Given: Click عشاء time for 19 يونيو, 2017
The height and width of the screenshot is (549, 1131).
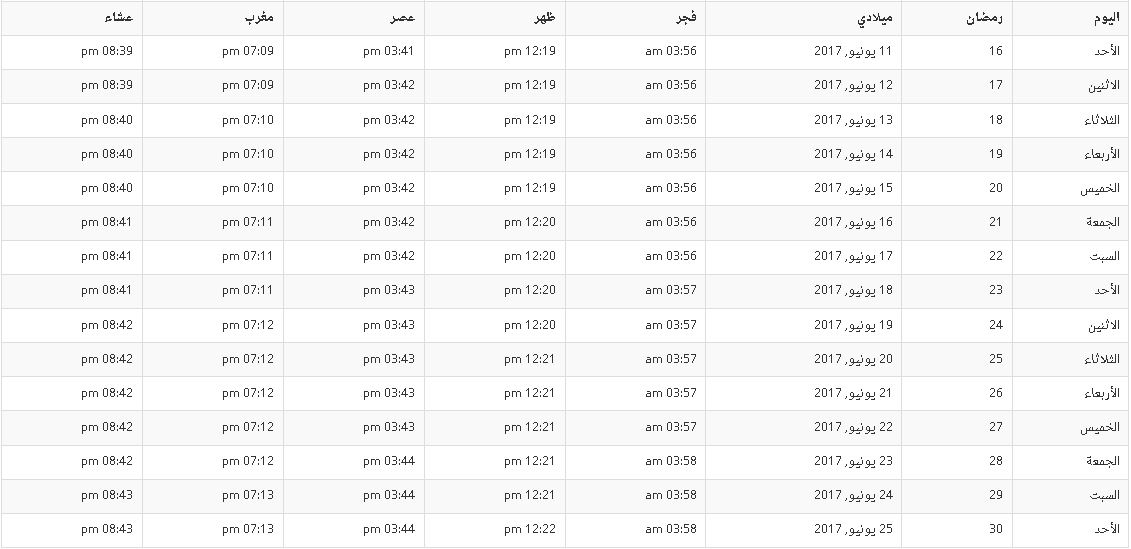Looking at the screenshot, I should coord(107,325).
